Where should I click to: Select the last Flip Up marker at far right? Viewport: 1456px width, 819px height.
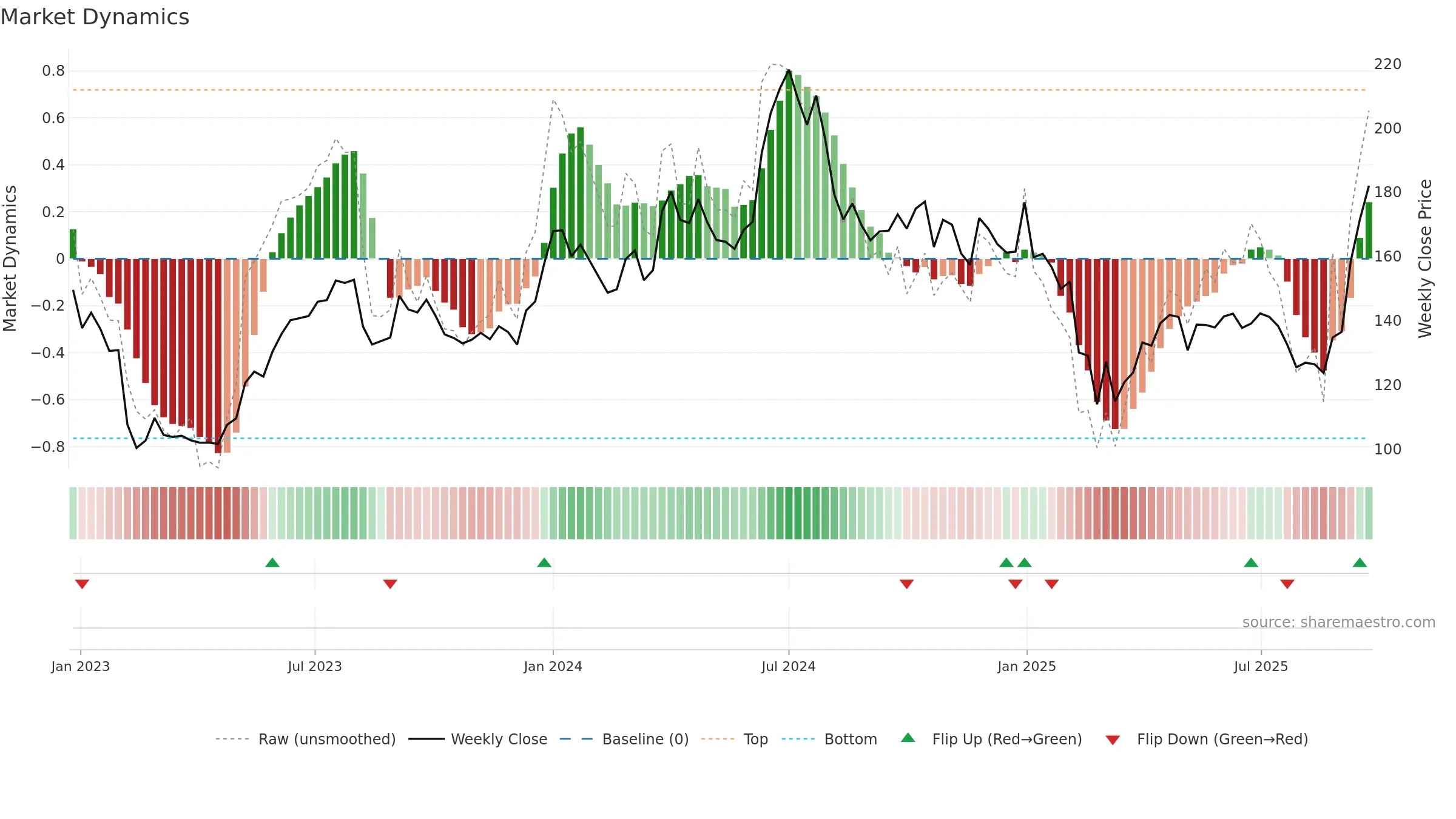point(1360,562)
